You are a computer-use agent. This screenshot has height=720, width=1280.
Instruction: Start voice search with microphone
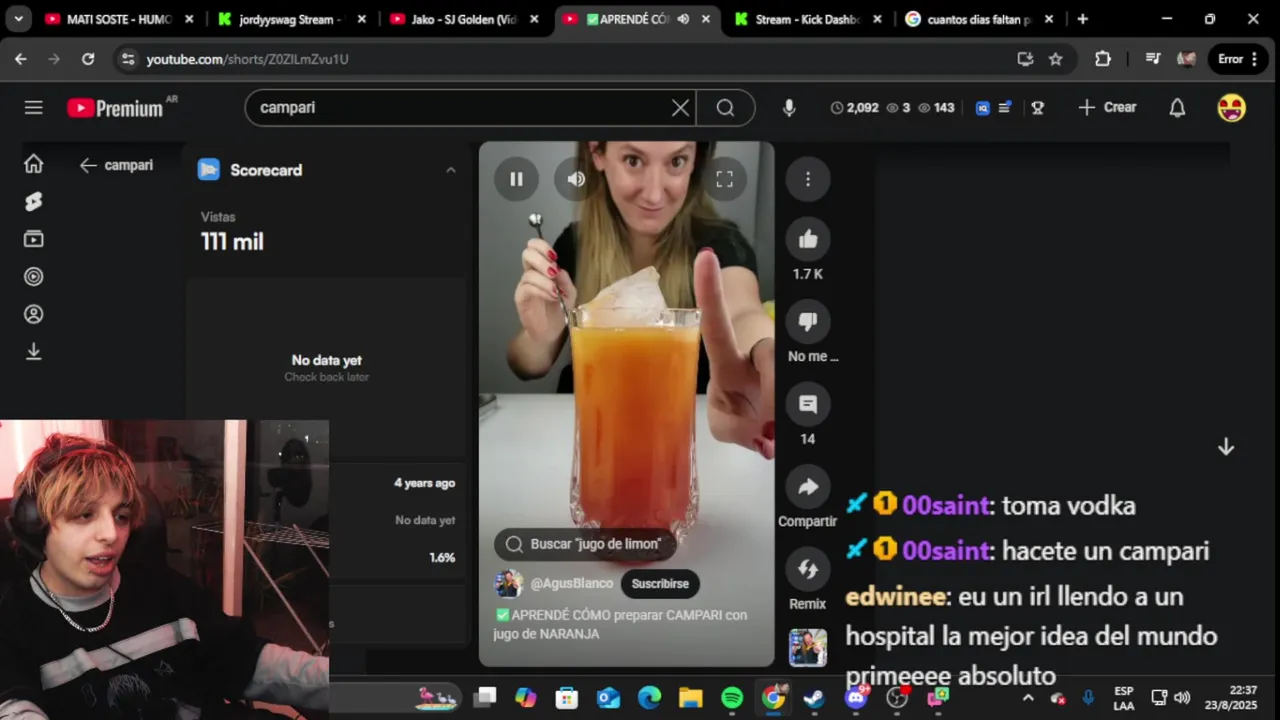click(789, 108)
